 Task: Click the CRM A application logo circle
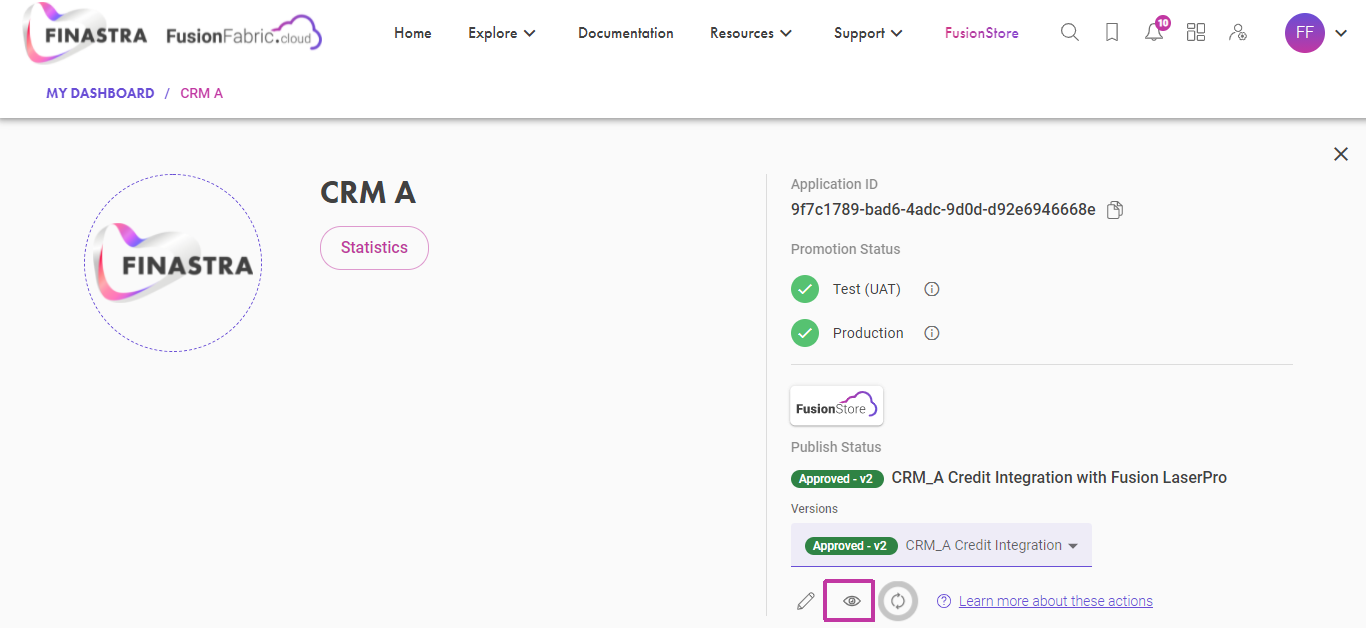(173, 263)
